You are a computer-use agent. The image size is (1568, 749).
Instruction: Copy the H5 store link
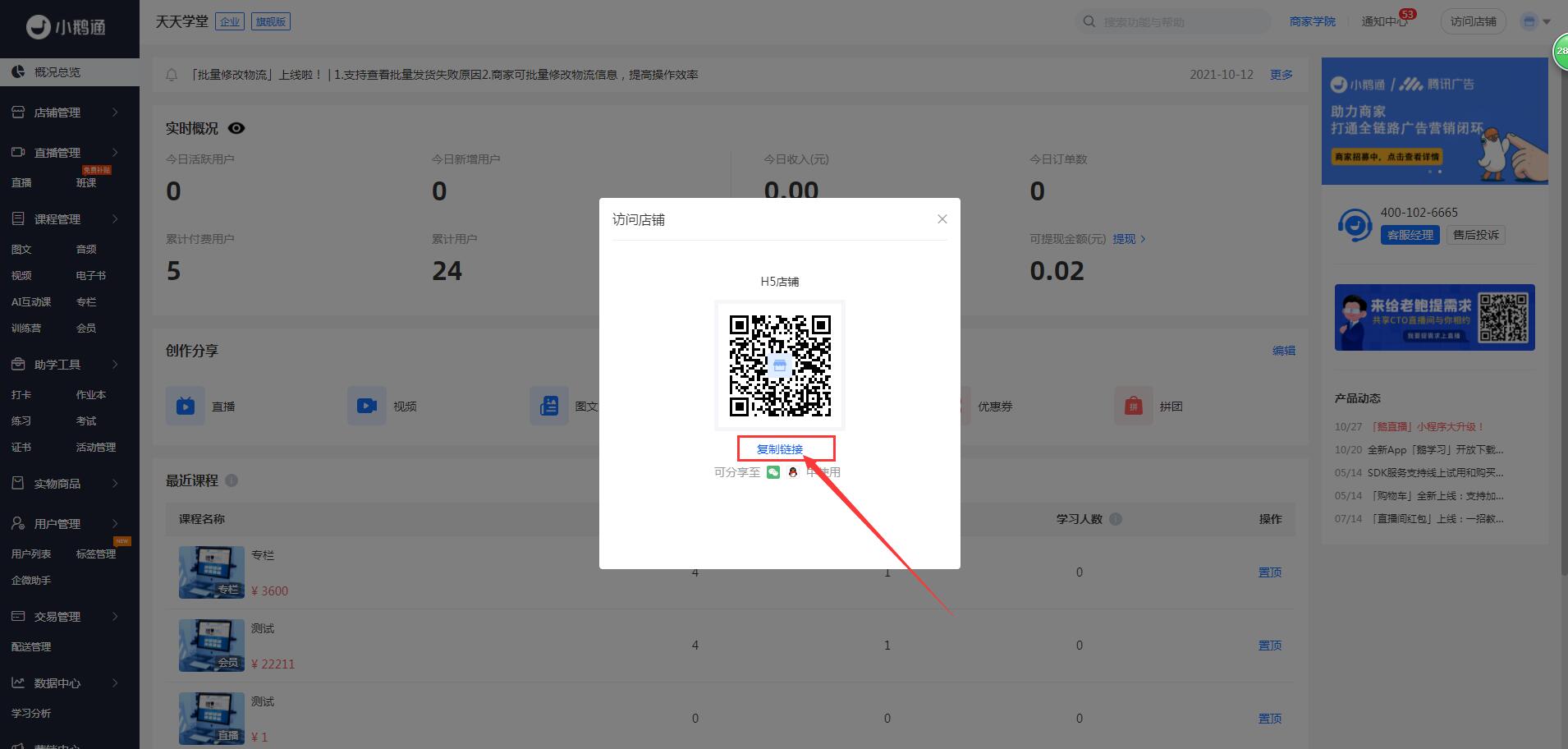coord(779,449)
